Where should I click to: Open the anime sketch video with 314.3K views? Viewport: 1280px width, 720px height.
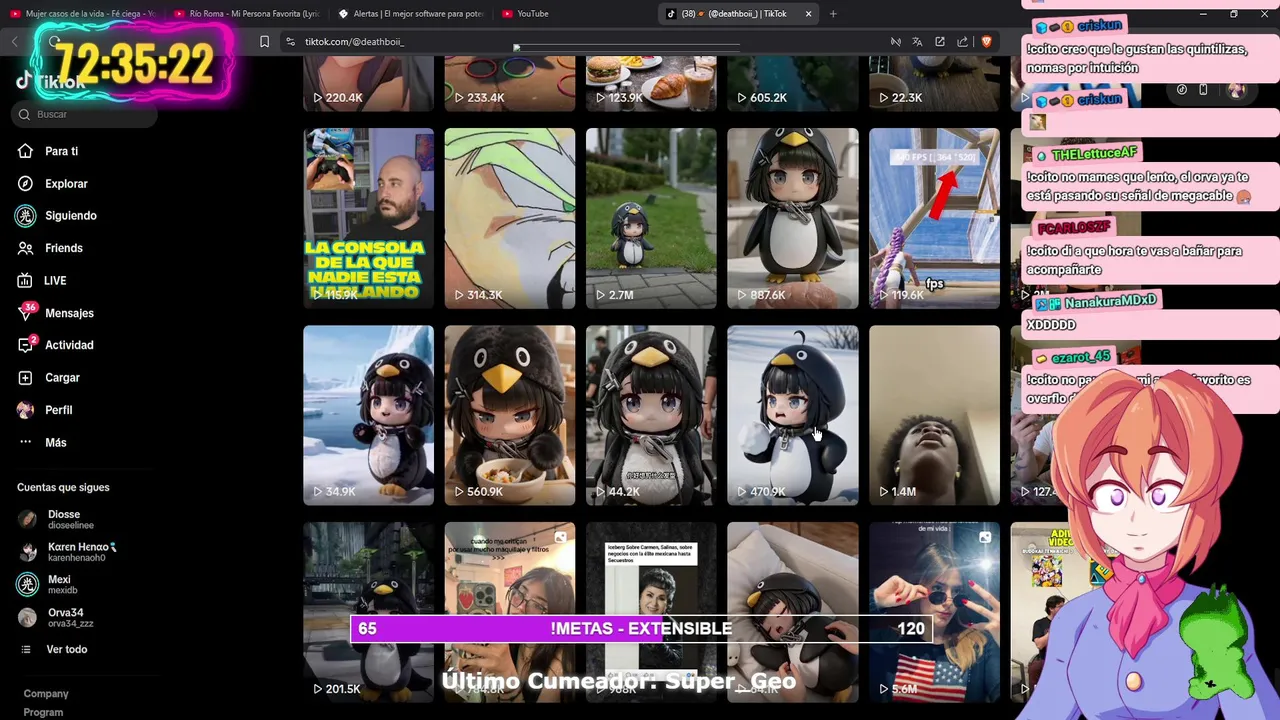(510, 218)
